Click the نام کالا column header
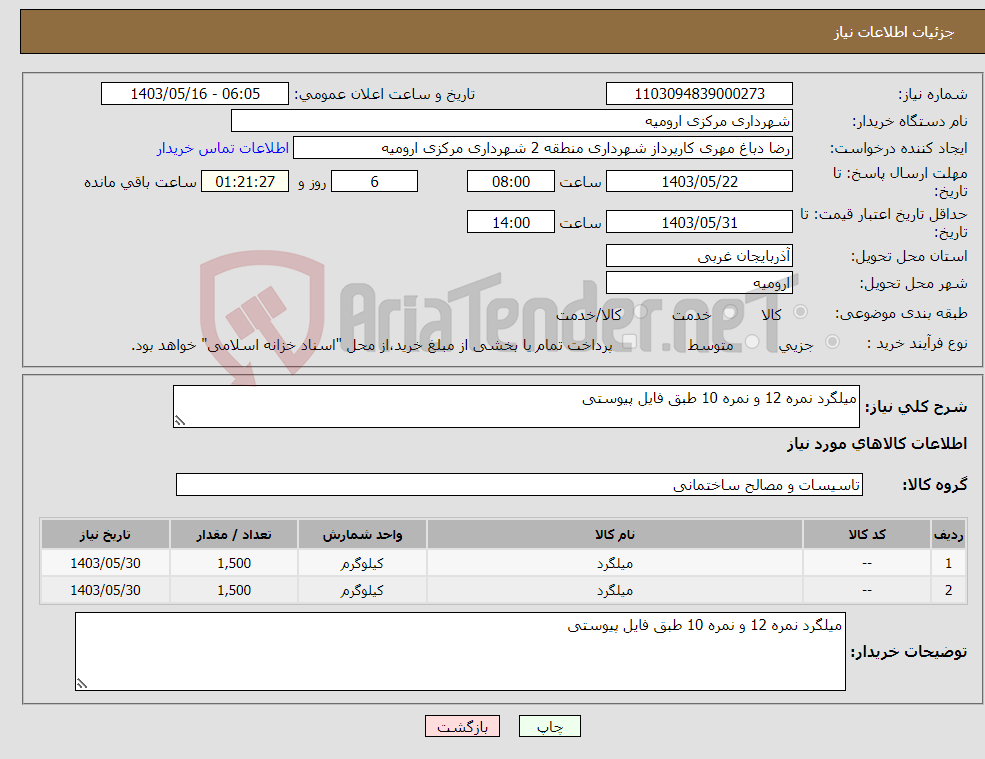 pos(615,535)
